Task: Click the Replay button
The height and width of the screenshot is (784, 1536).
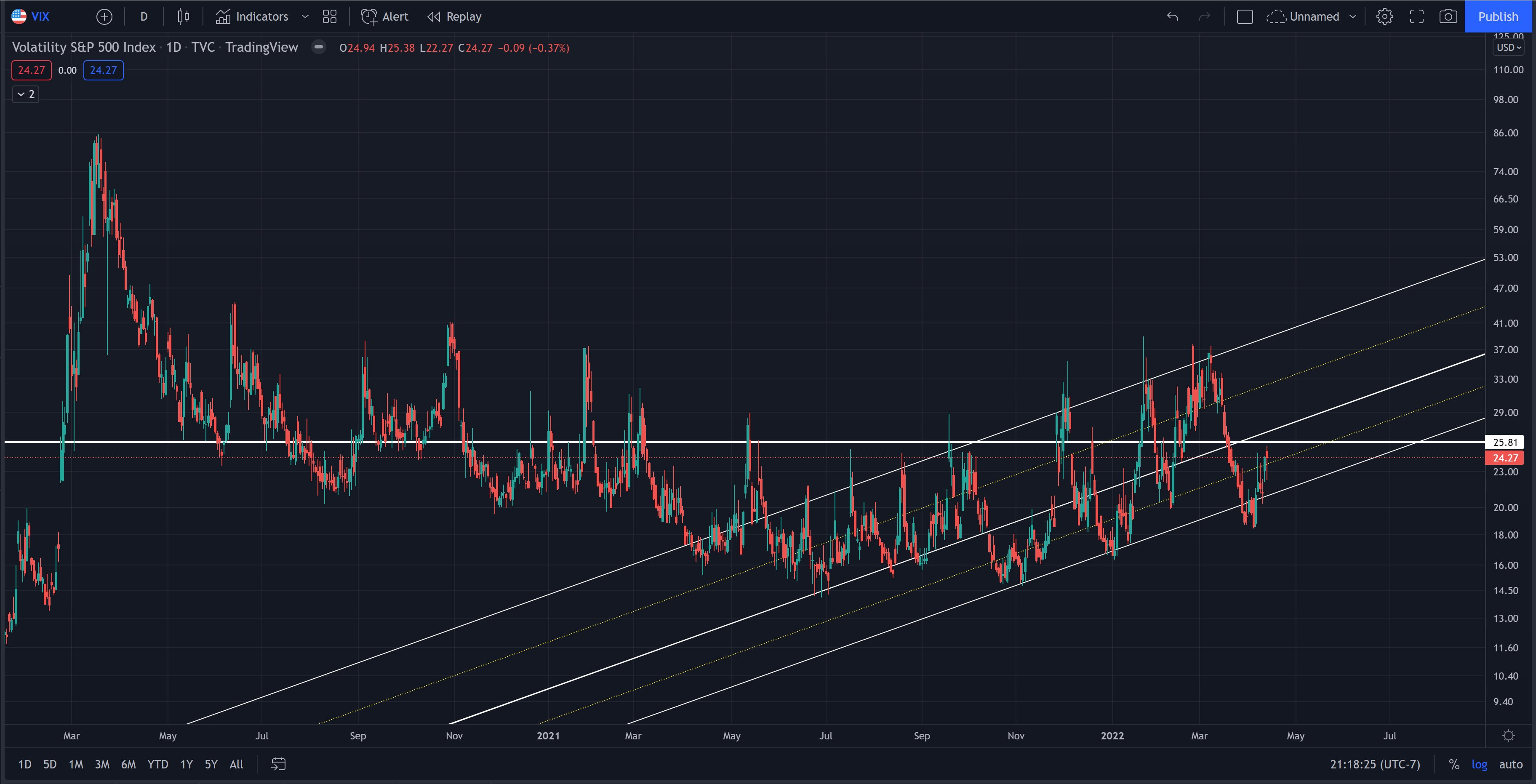Action: (x=455, y=17)
